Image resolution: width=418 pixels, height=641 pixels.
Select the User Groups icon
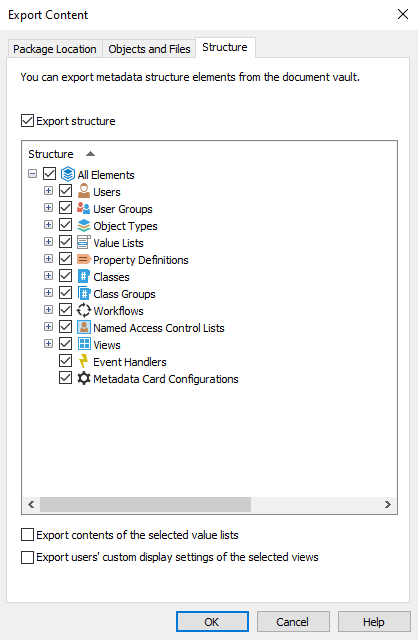84,208
